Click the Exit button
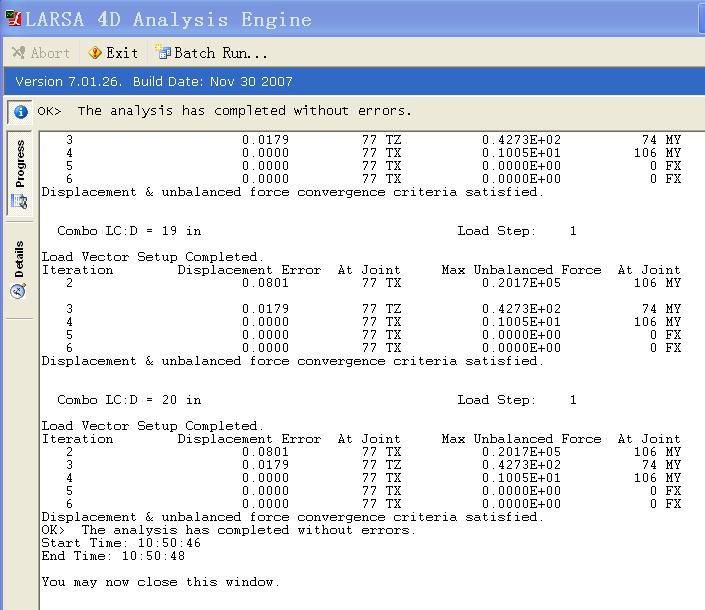Viewport: 705px width, 610px height. (x=113, y=53)
